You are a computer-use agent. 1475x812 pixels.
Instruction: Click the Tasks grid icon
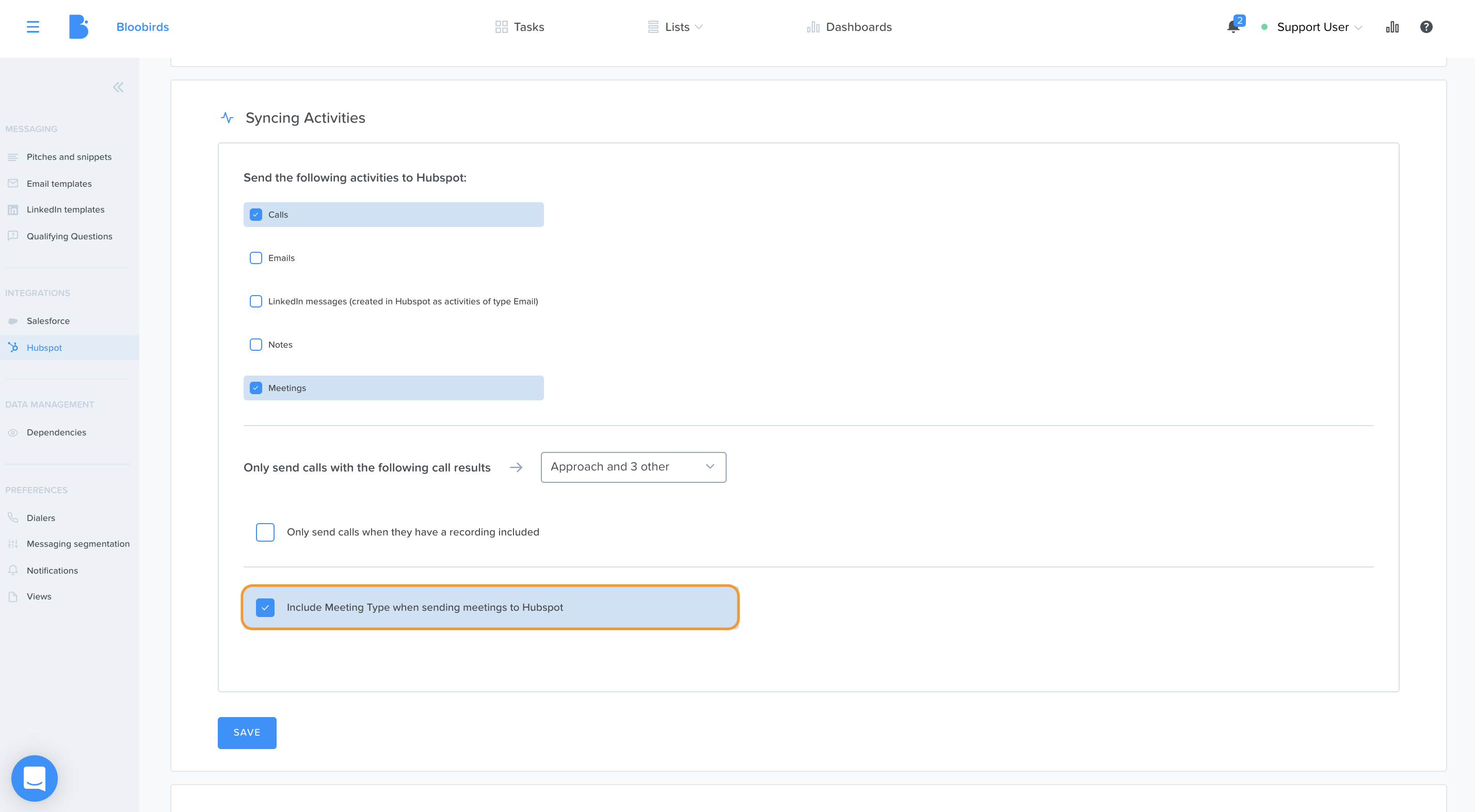click(x=501, y=27)
